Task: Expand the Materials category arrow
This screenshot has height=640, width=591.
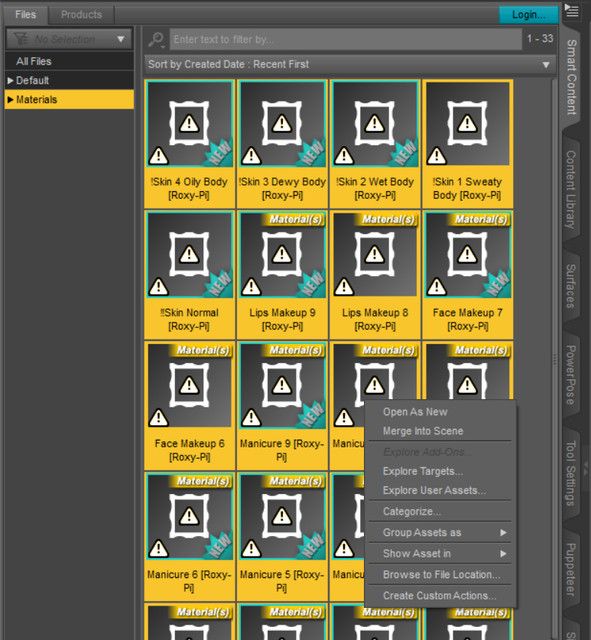Action: pyautogui.click(x=11, y=100)
